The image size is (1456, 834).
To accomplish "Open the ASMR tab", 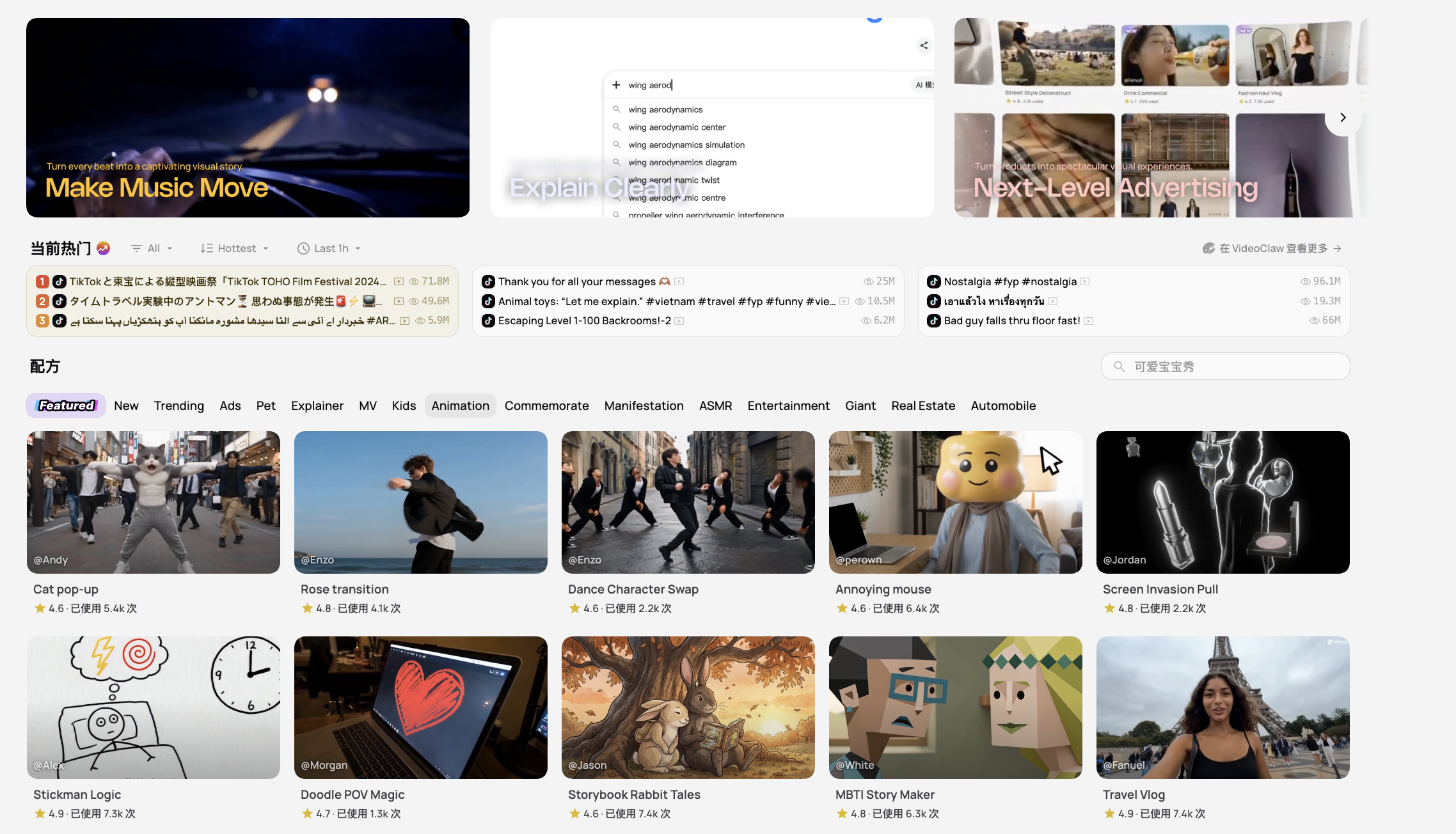I will click(716, 405).
